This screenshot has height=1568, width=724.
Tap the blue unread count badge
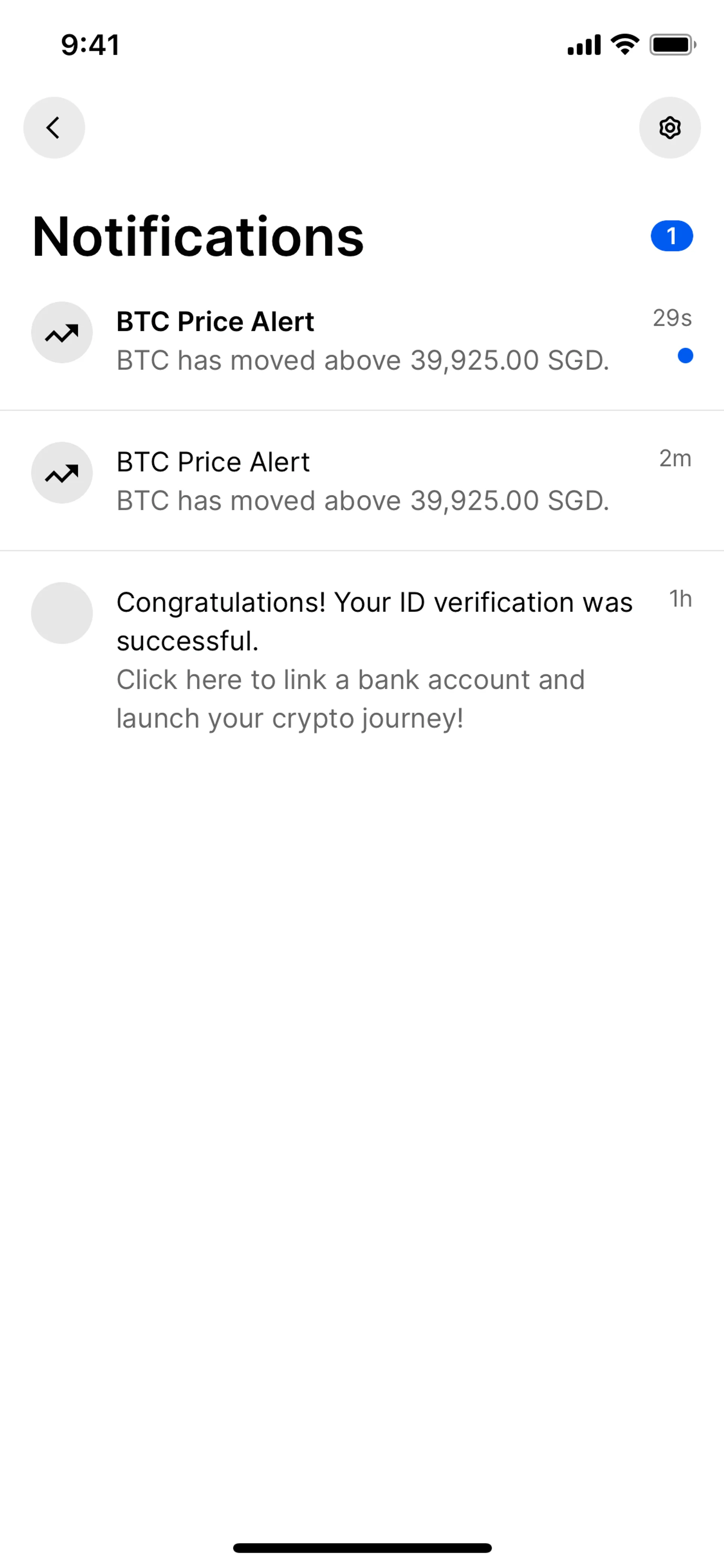point(672,236)
